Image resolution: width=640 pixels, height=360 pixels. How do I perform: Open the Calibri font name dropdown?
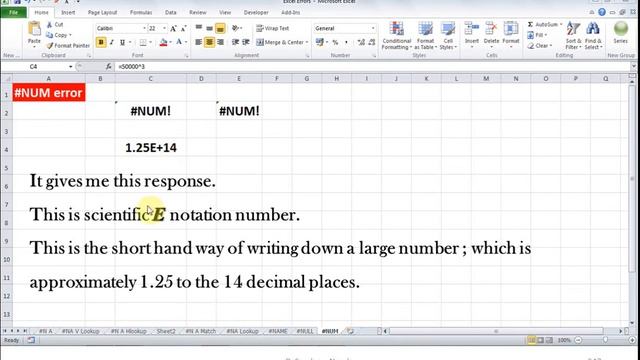pos(144,28)
